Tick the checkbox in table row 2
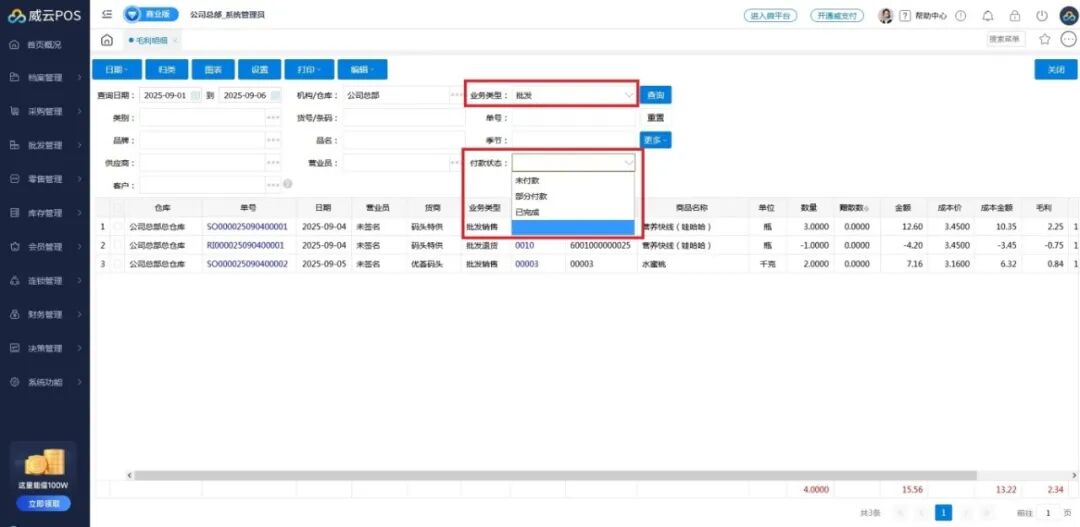 119,245
